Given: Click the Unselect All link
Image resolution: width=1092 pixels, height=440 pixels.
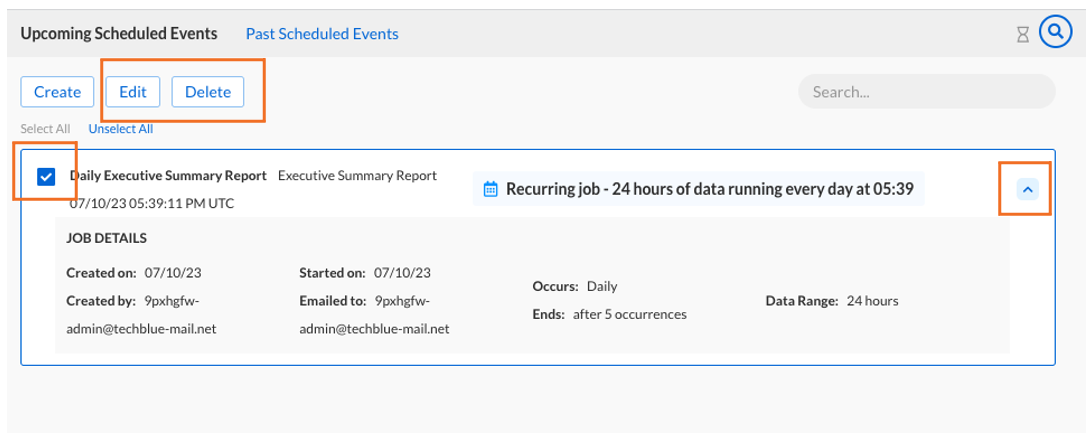Looking at the screenshot, I should coord(120,129).
